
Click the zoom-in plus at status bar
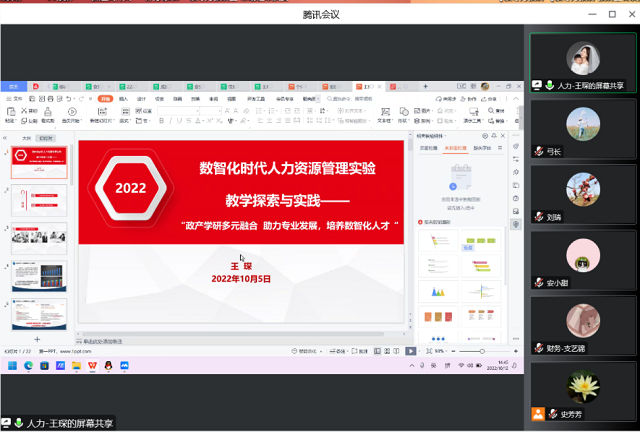click(516, 351)
